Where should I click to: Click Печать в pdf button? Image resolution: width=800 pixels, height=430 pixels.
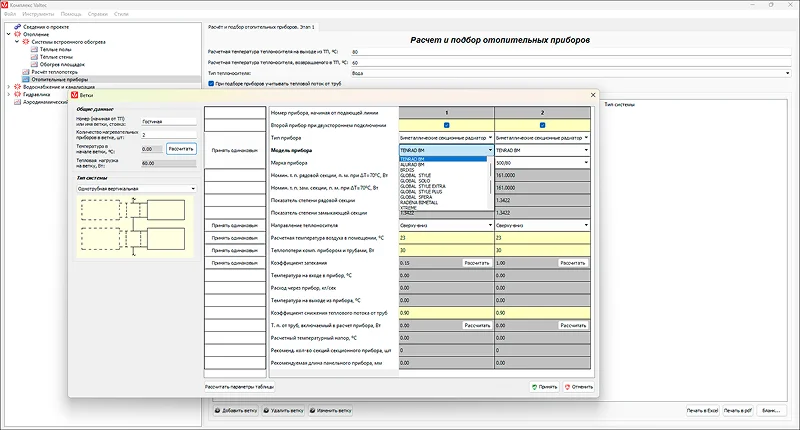(x=738, y=411)
